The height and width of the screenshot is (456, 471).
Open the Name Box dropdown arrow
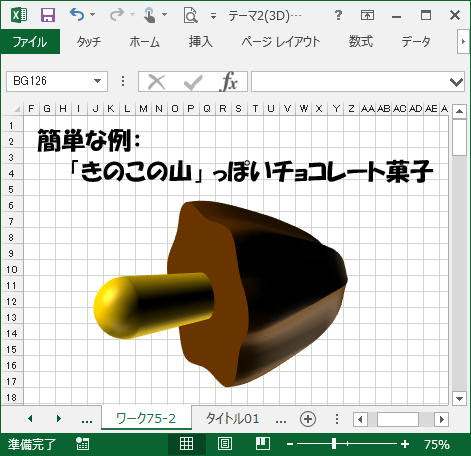coord(97,81)
